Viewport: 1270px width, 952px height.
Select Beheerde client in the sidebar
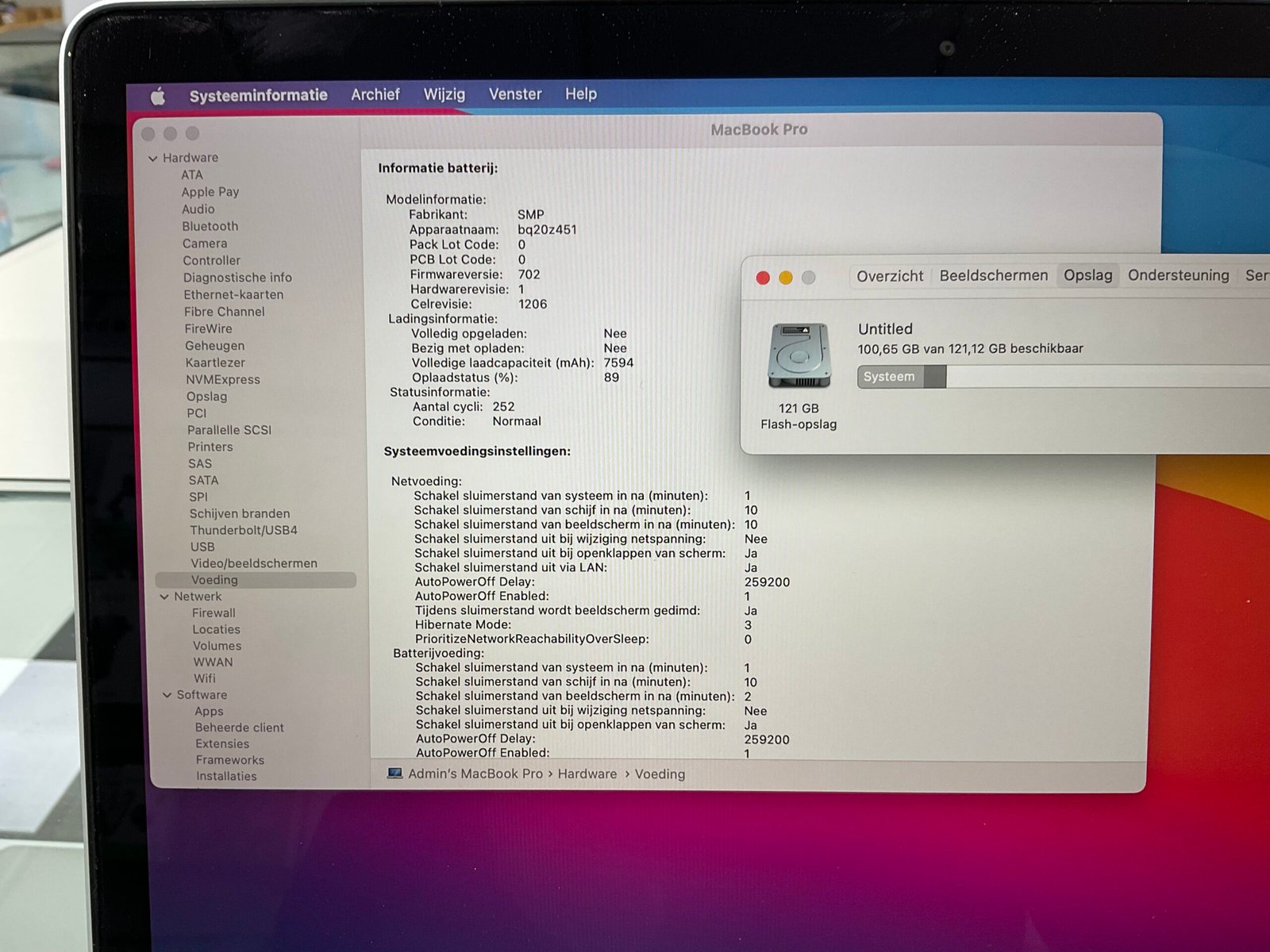(239, 727)
